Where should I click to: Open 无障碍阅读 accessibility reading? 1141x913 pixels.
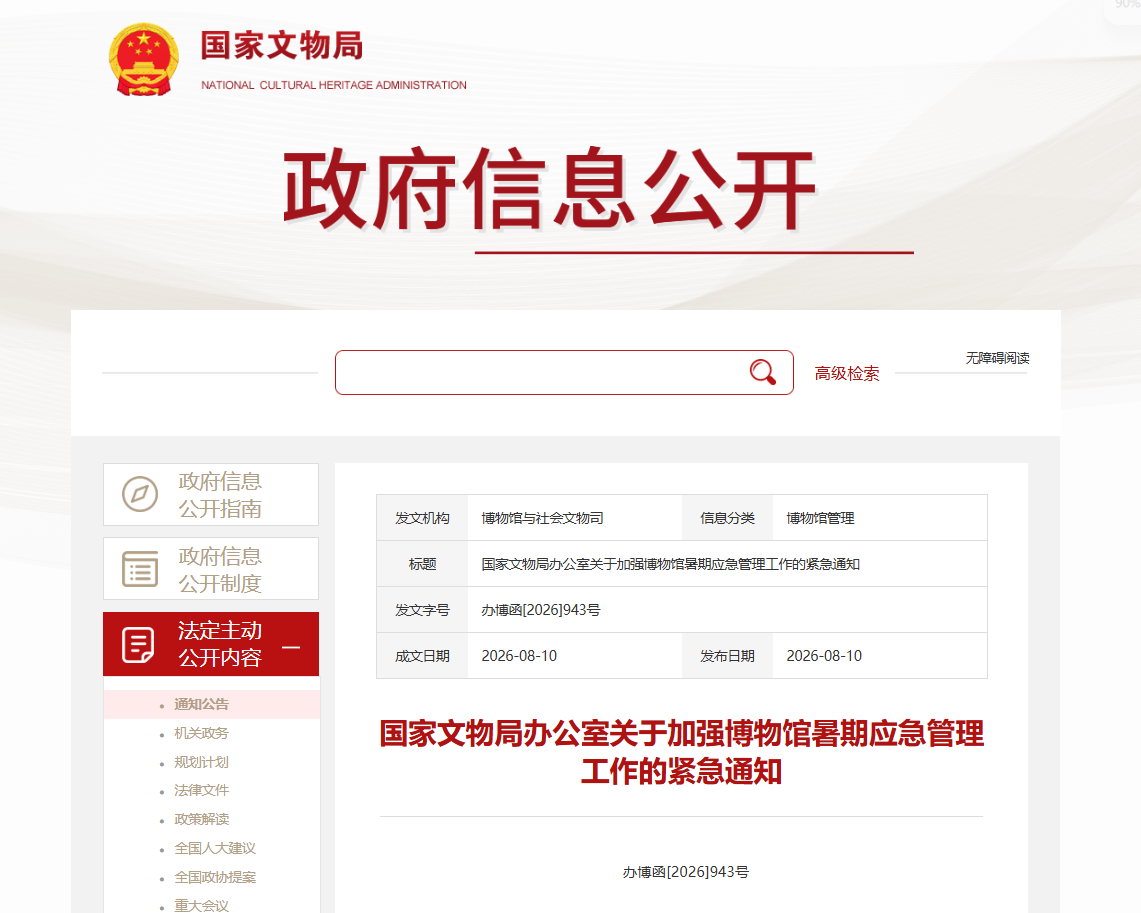tap(997, 358)
